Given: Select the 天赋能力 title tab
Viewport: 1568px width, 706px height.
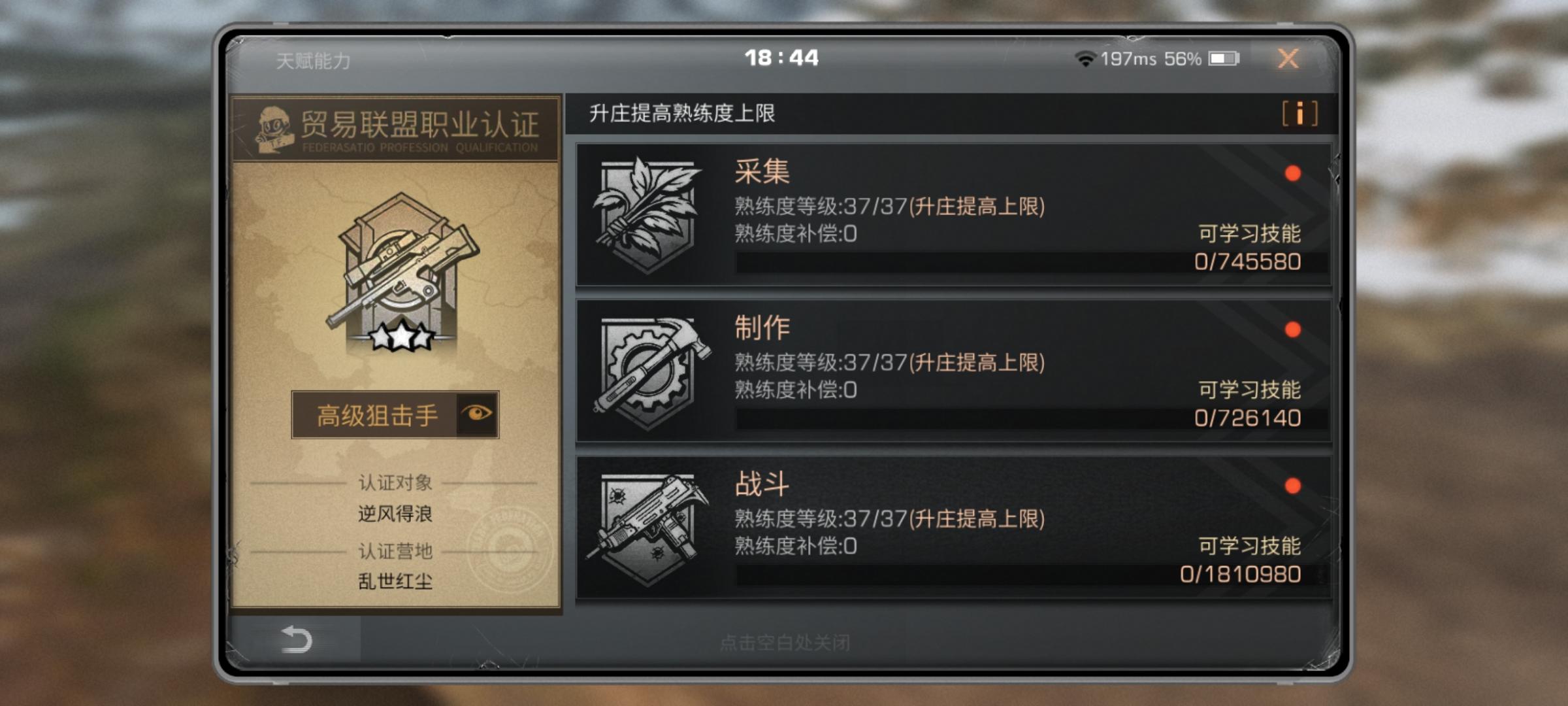Looking at the screenshot, I should pos(313,61).
